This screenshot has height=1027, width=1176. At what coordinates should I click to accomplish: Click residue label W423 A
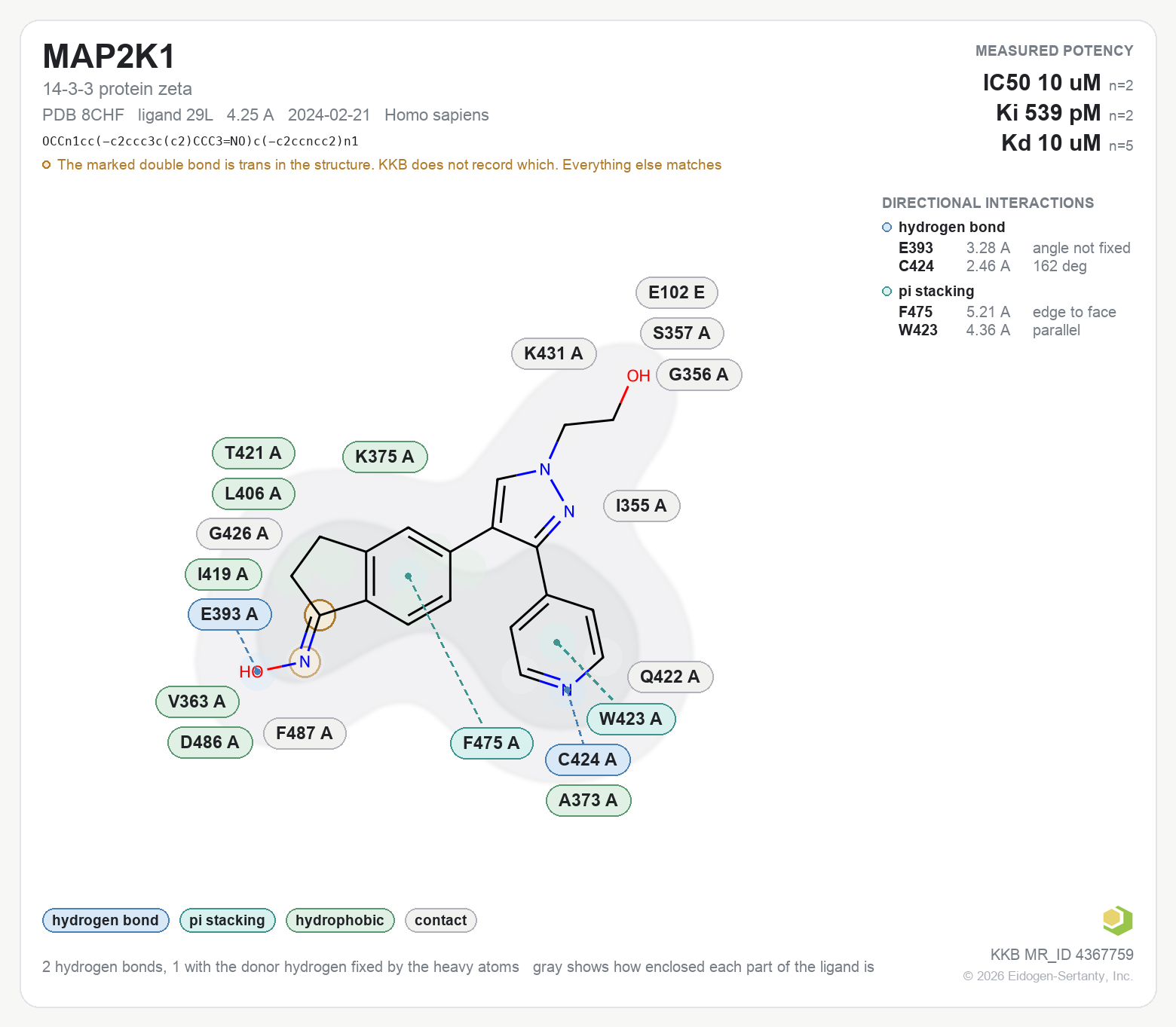click(631, 719)
